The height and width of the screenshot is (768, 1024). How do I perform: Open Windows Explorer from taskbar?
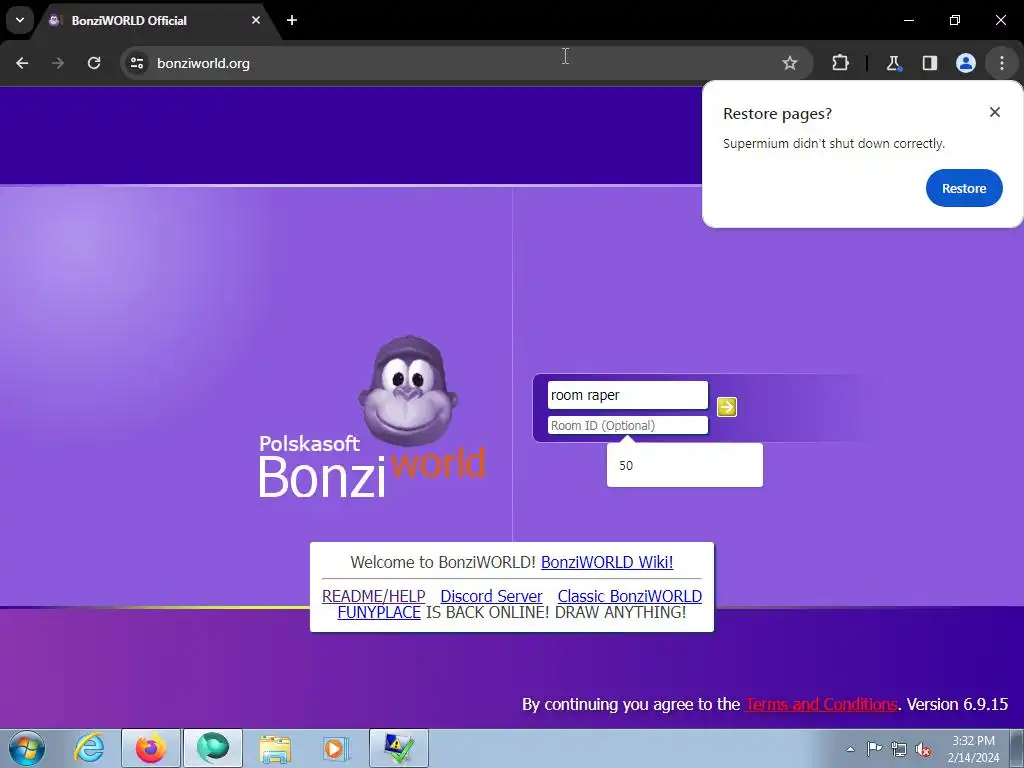[x=275, y=748]
